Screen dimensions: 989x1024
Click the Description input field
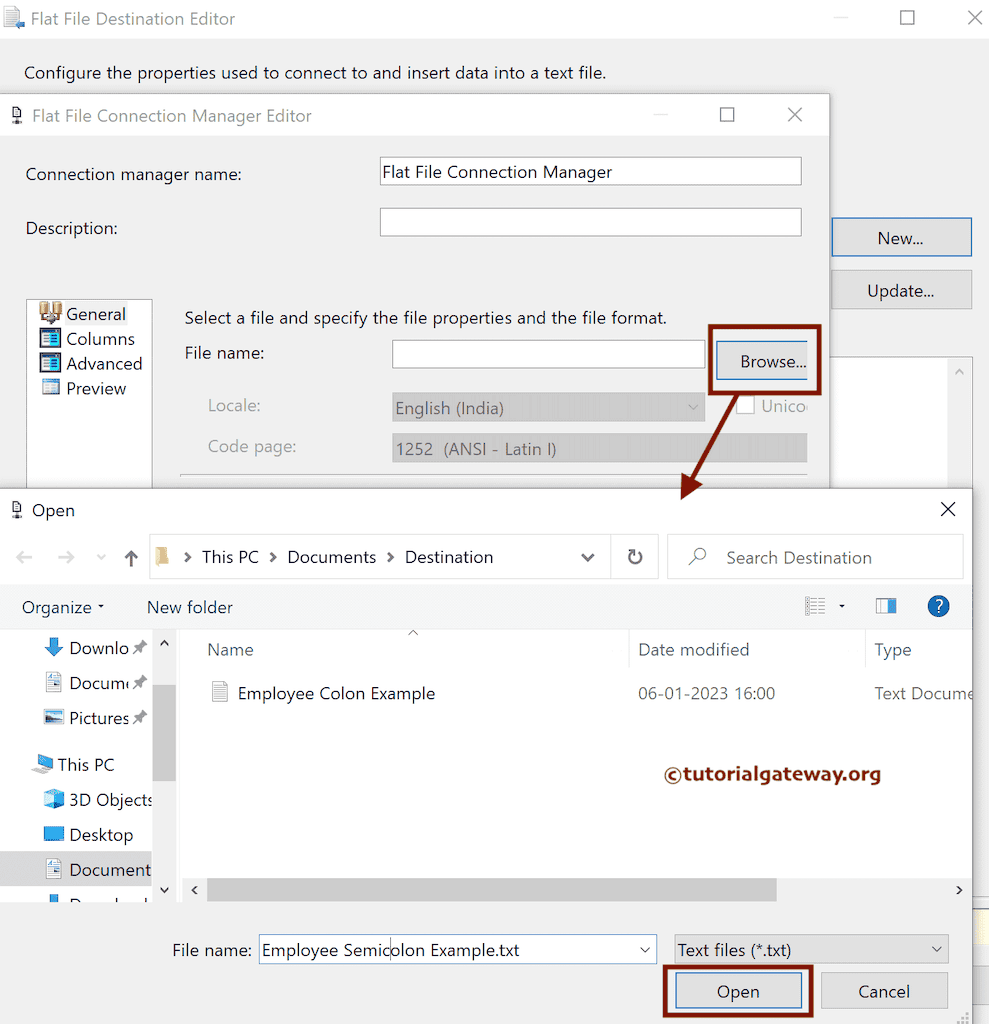coord(591,222)
